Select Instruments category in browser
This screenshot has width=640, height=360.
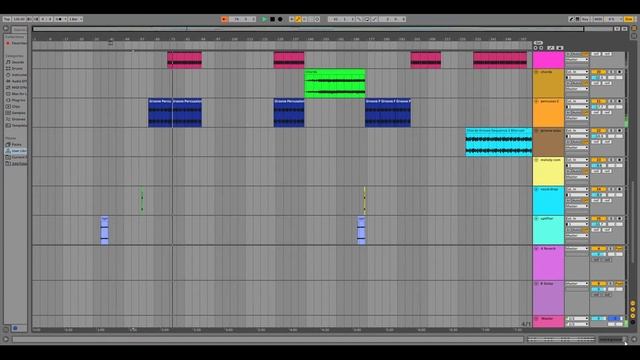(x=15, y=75)
